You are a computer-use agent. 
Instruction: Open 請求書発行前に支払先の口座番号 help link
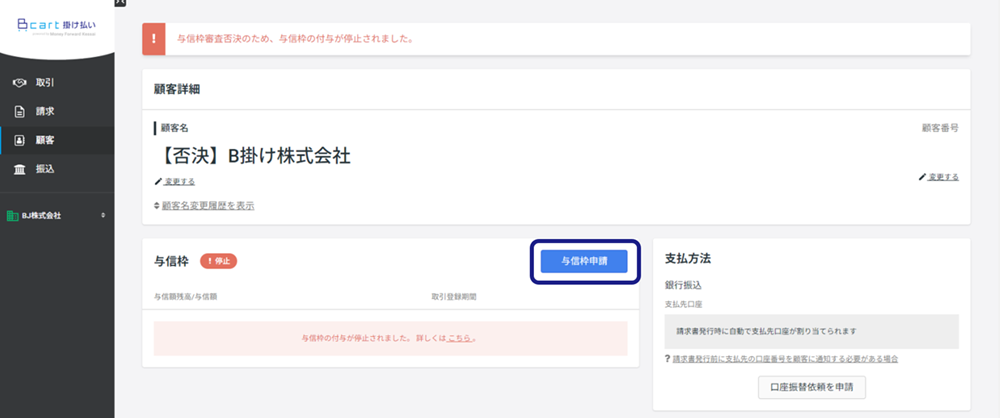[785, 359]
